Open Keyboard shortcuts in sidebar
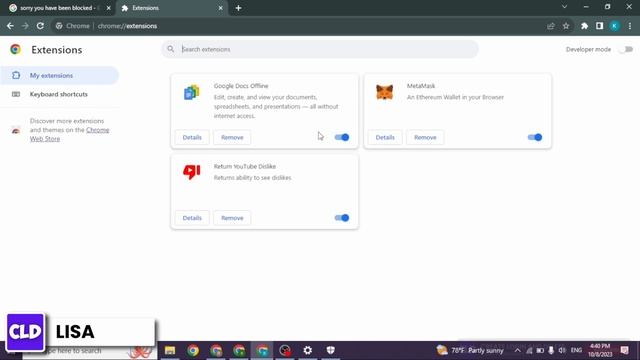Viewport: 640px width, 360px height. click(x=60, y=94)
